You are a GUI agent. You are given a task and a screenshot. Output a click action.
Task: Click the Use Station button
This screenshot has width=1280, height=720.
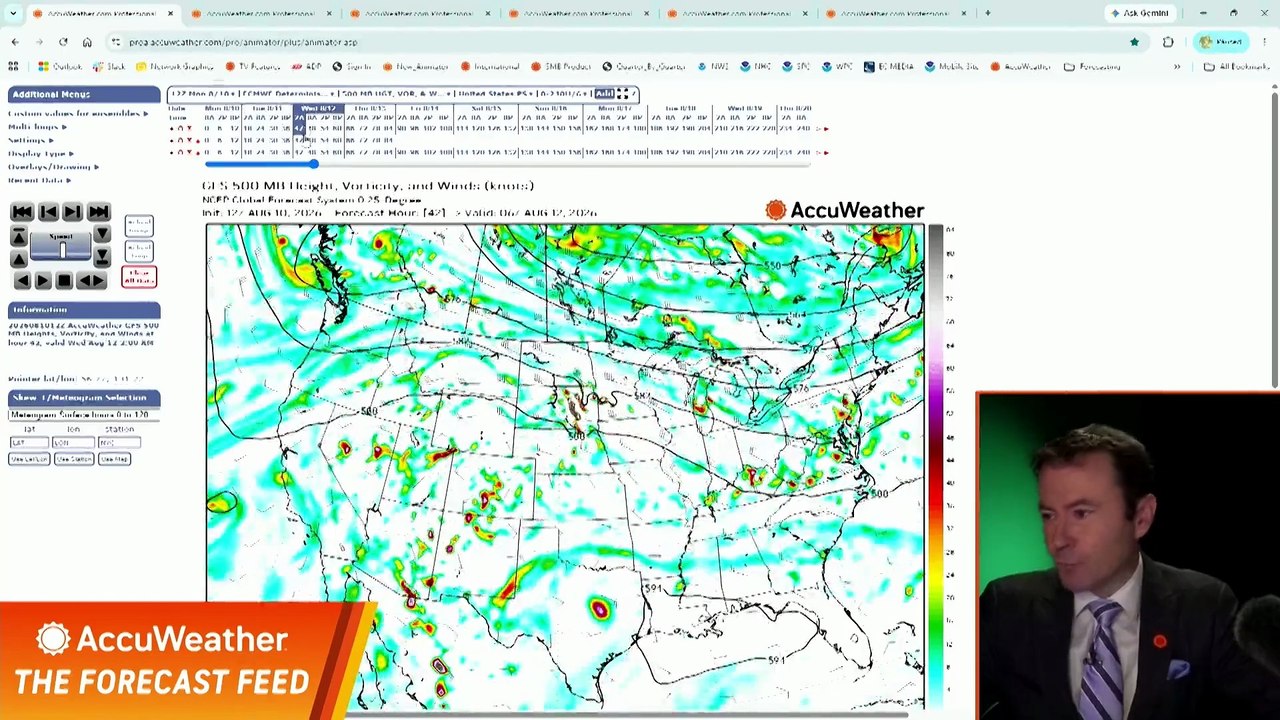pyautogui.click(x=74, y=459)
